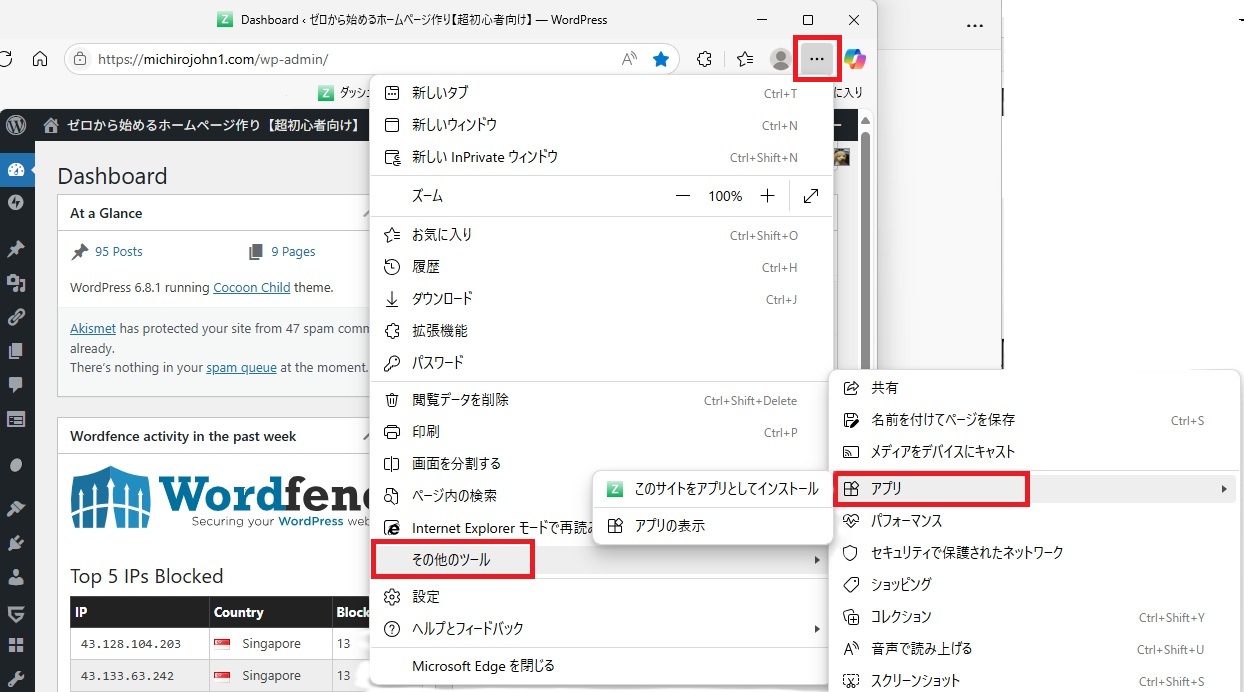Screen dimensions: 1244x692
Task: Click the site title in WordPress admin bar
Action: point(213,125)
